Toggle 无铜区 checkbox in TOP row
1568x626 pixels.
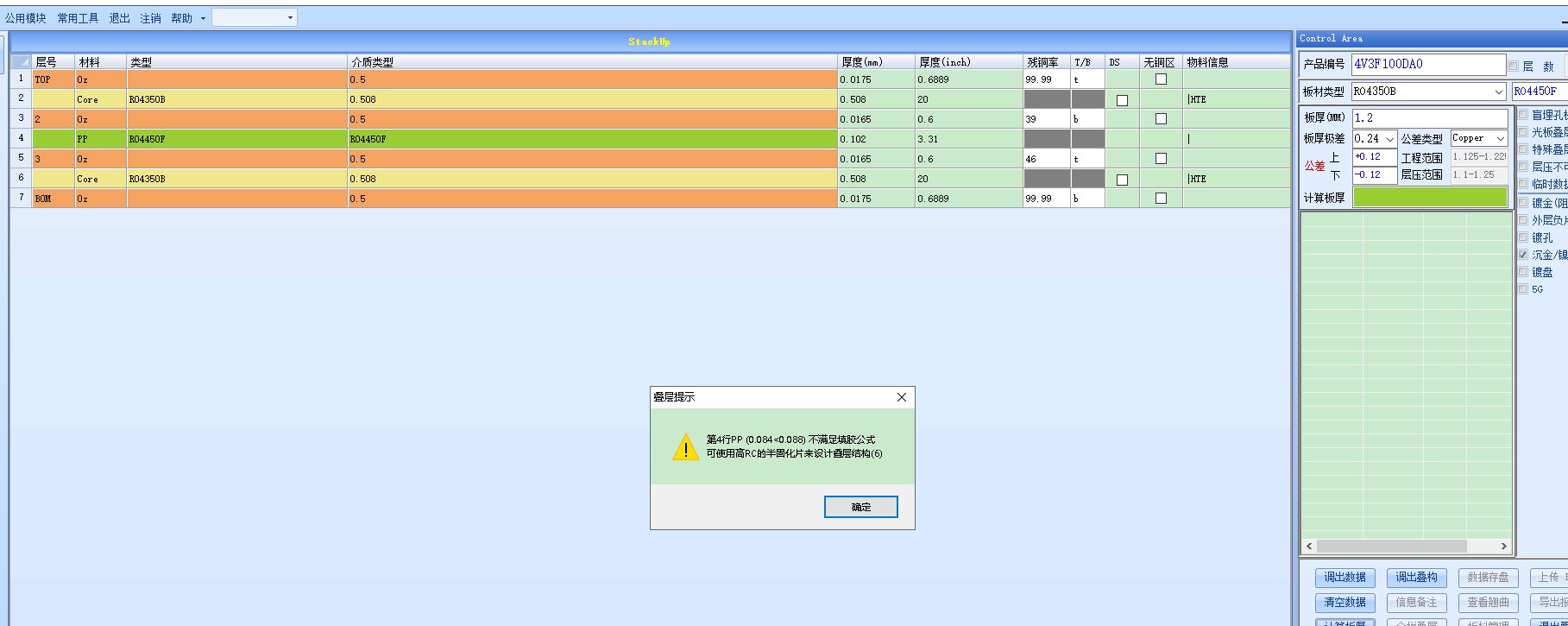pyautogui.click(x=1161, y=79)
